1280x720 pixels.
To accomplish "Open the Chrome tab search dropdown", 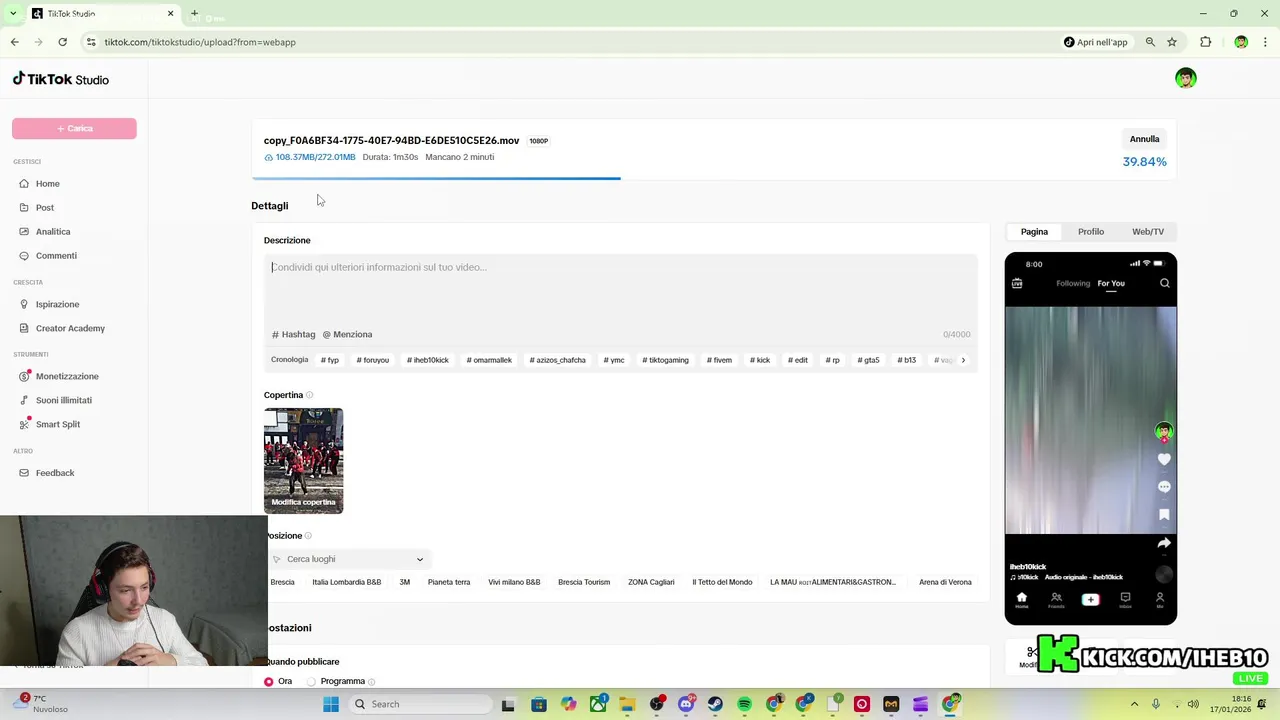I will click(x=13, y=14).
